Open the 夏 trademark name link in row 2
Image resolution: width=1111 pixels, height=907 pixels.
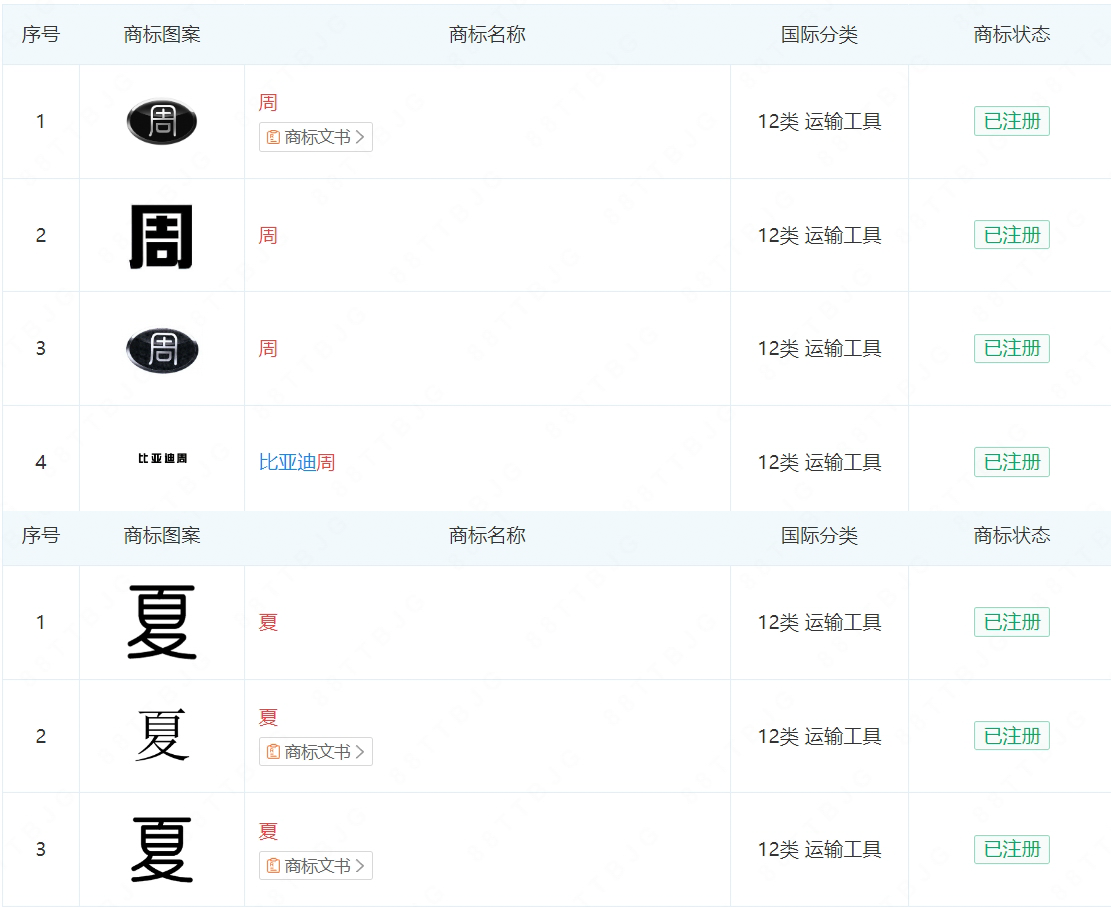268,718
